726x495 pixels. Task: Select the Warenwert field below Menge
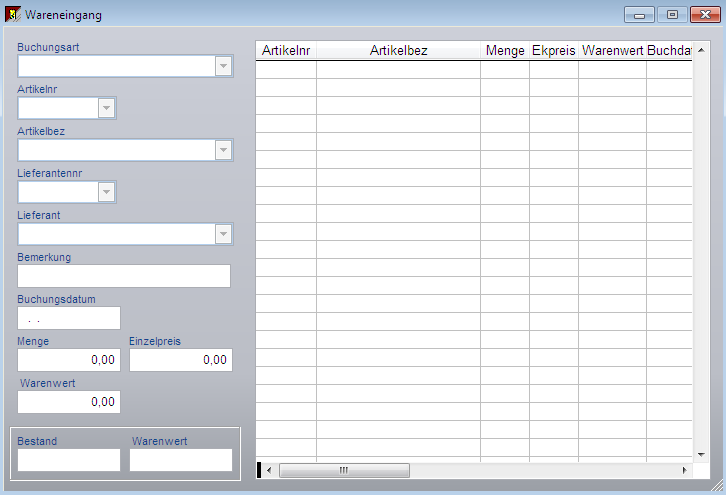coord(69,402)
